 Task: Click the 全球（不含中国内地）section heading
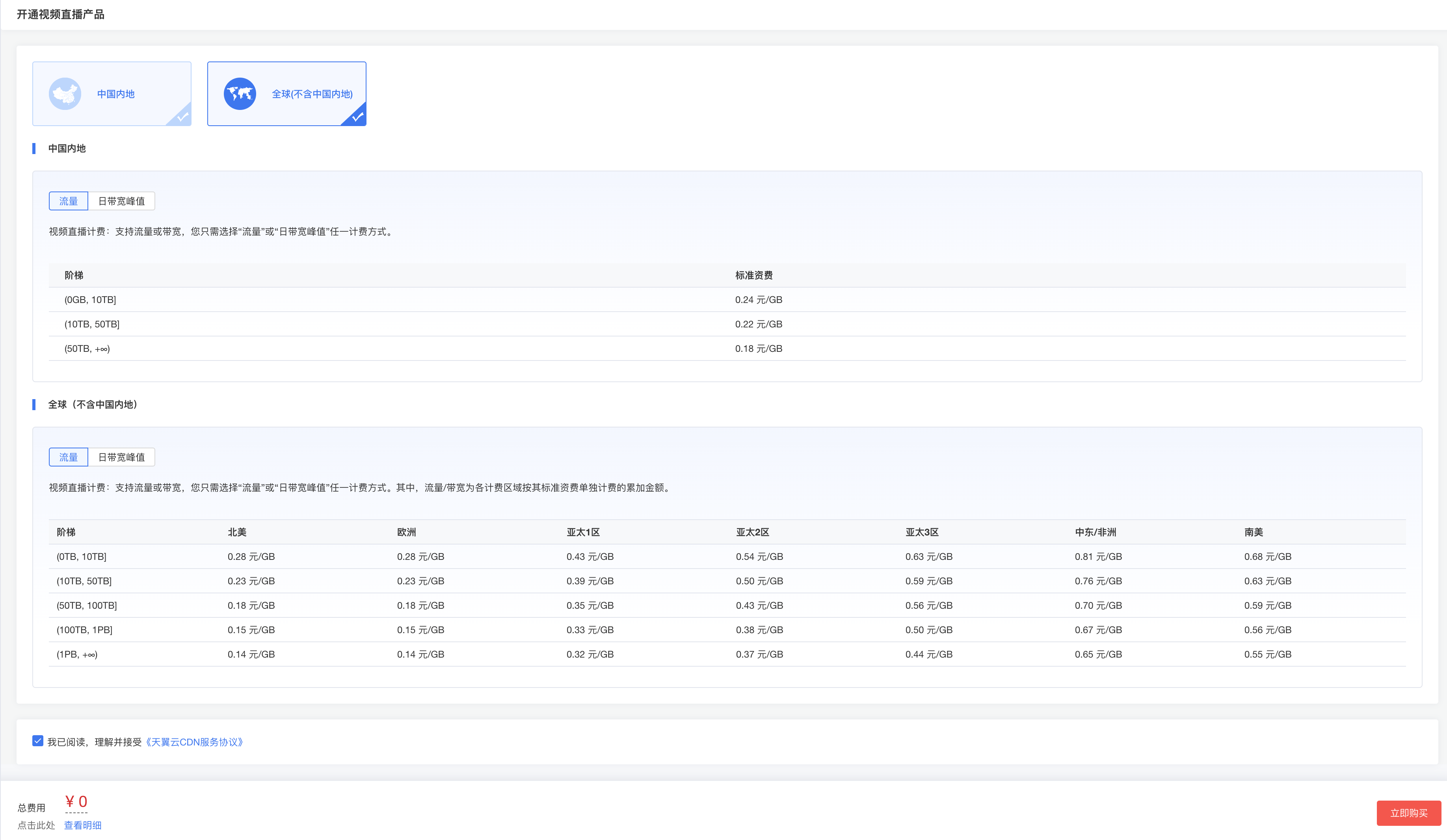click(94, 404)
